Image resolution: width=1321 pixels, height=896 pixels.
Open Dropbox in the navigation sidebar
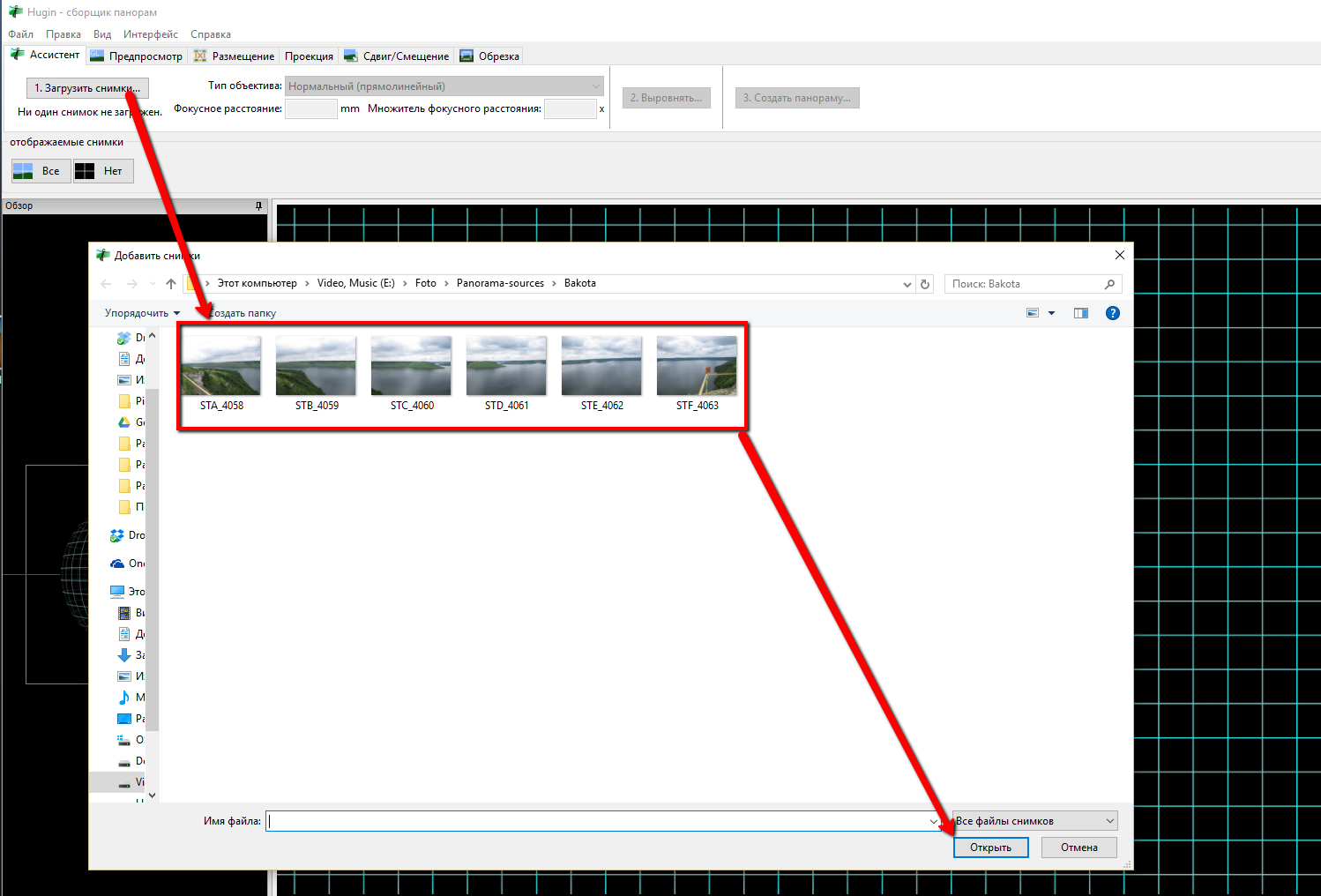click(127, 535)
